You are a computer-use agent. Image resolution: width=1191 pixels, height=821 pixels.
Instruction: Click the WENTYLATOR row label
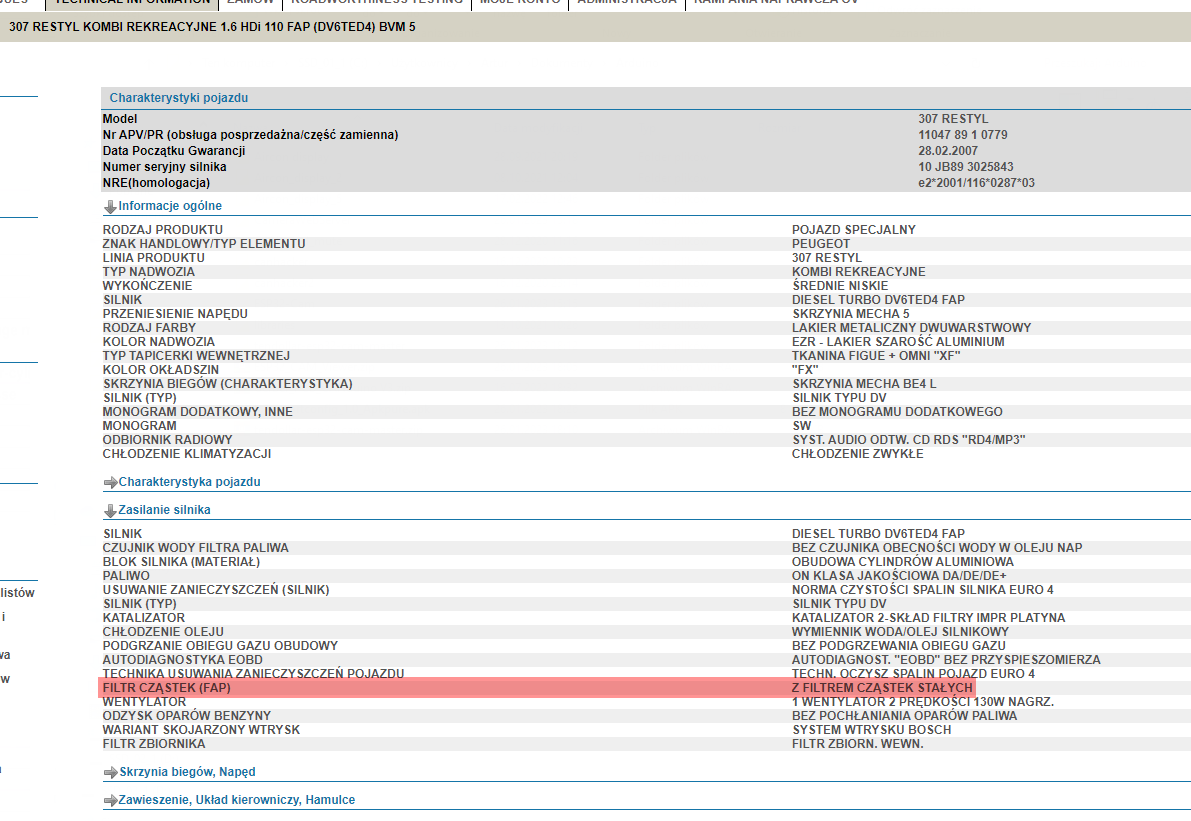point(144,703)
